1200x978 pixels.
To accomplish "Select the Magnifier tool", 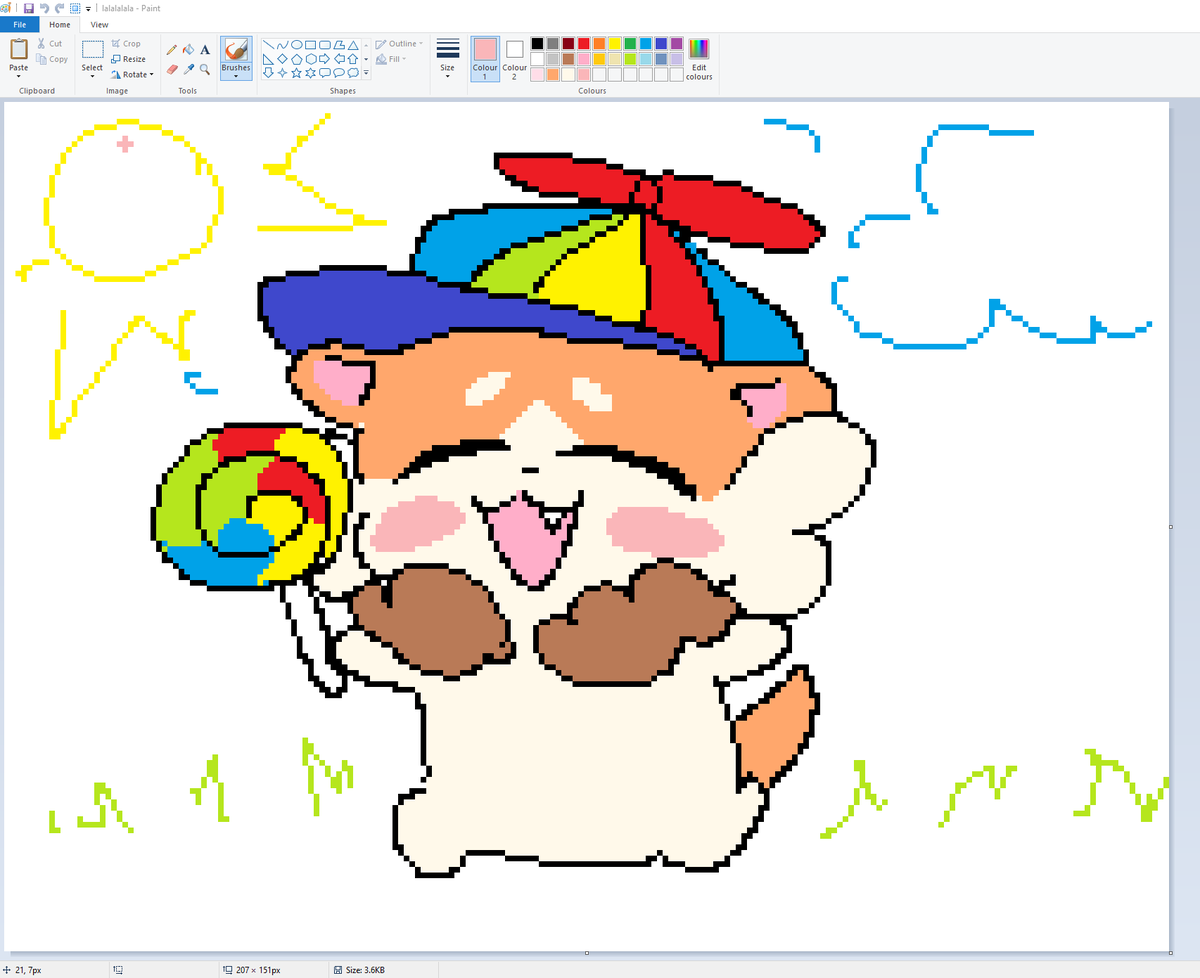I will tap(205, 70).
